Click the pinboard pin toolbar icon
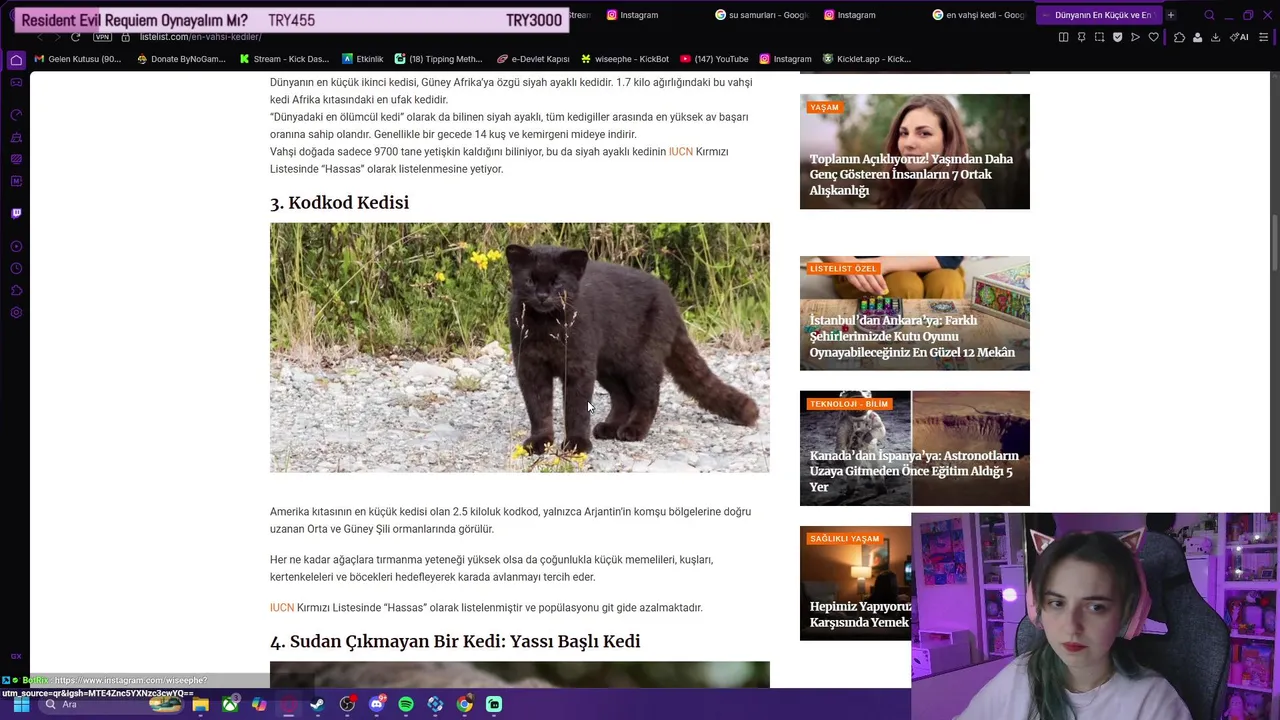Viewport: 1280px width, 720px height. pyautogui.click(x=1081, y=37)
